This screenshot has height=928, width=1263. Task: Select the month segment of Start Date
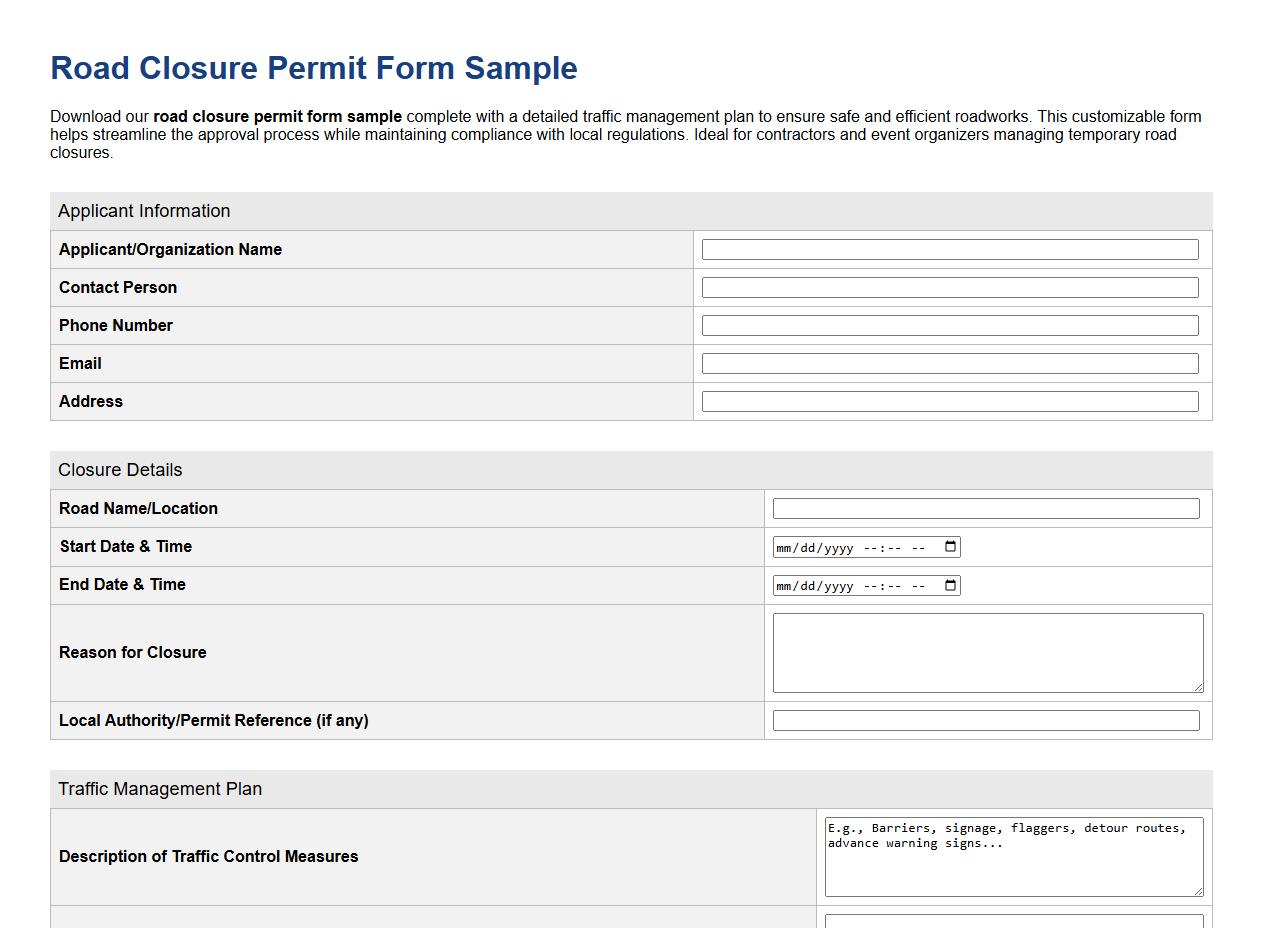pos(785,547)
